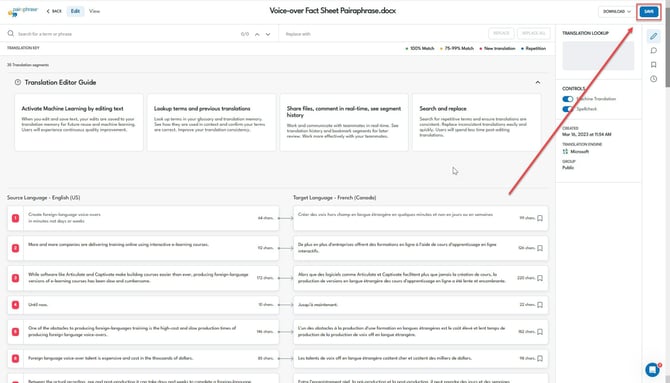This screenshot has width=670, height=383.
Task: Bookmark segment 6 French translation
Action: point(540,359)
